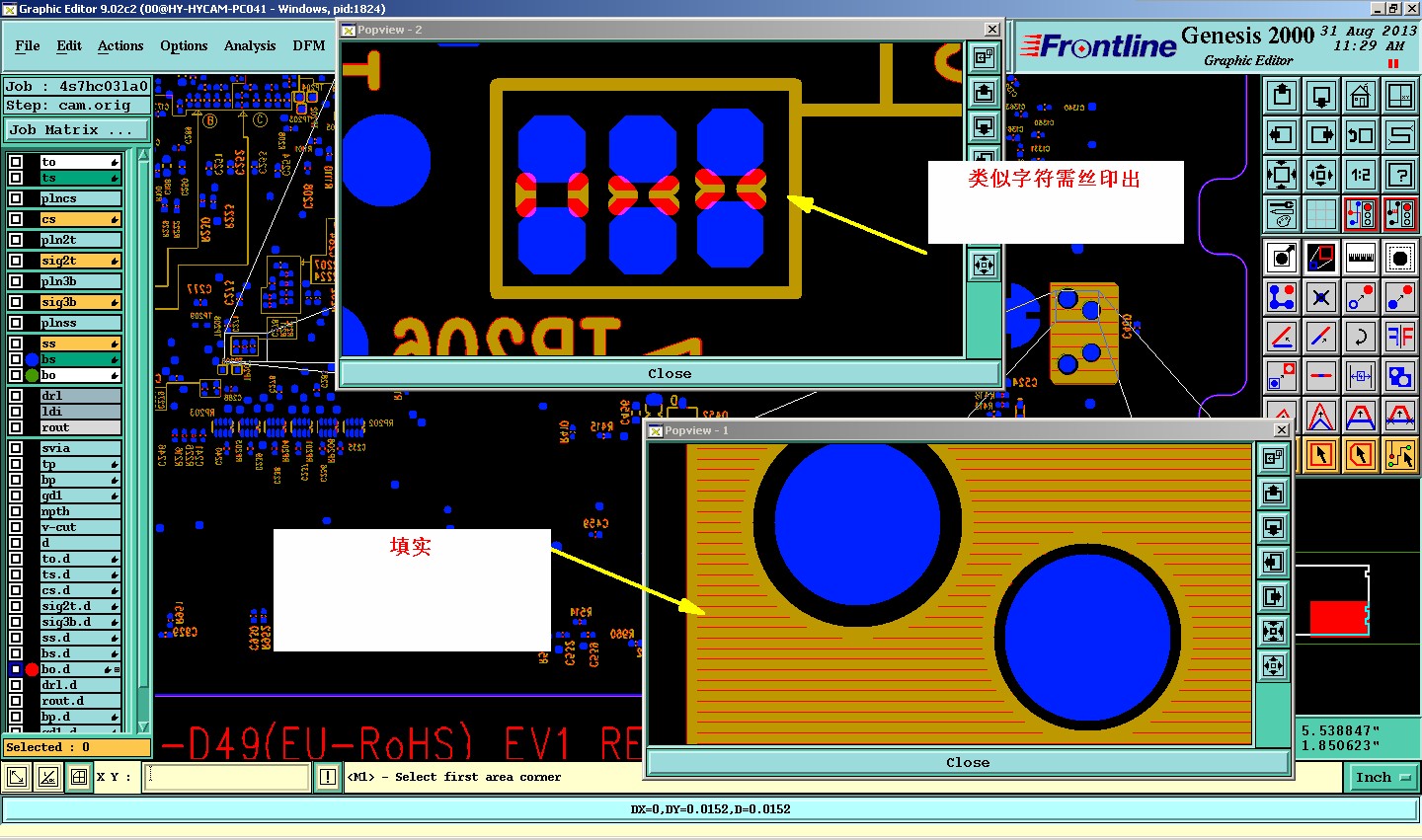Click the pan-down arrow icon in the right toolbar
This screenshot has width=1422, height=840.
click(x=1321, y=96)
